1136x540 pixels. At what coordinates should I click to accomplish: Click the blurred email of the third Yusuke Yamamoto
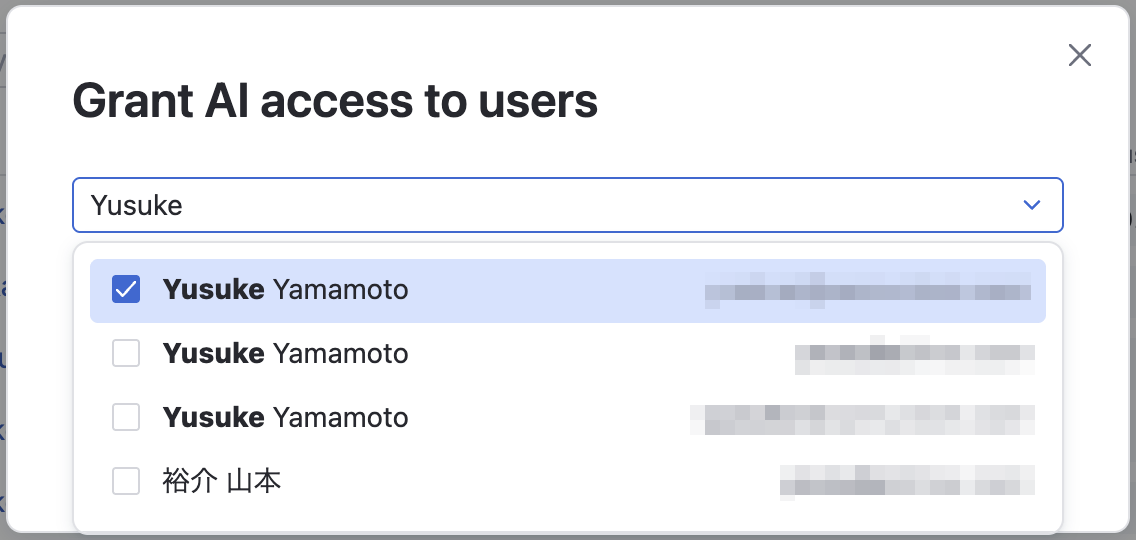point(862,419)
